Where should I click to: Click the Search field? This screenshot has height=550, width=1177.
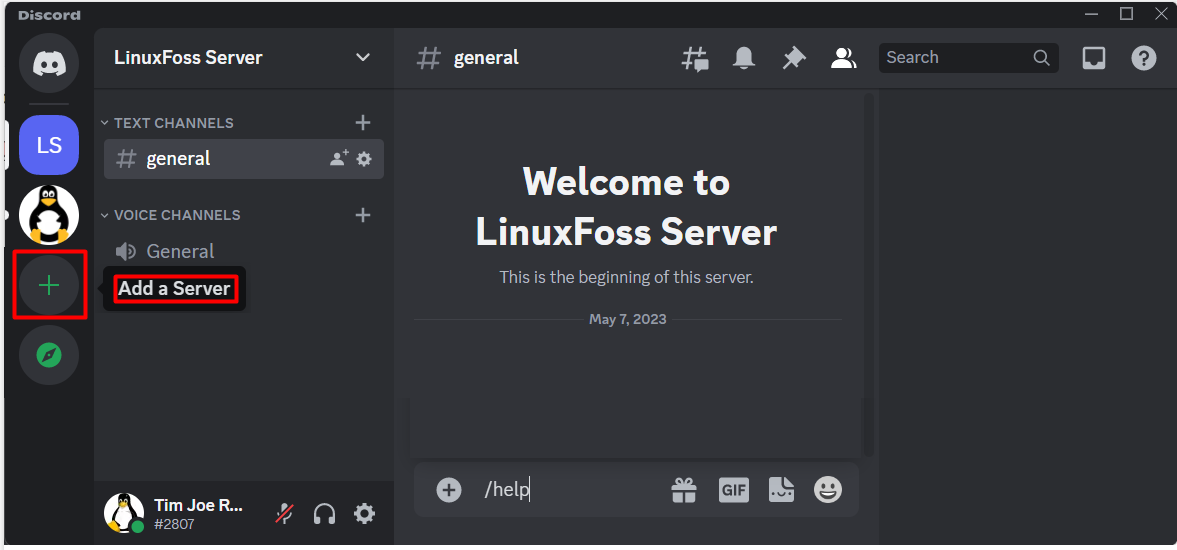968,58
